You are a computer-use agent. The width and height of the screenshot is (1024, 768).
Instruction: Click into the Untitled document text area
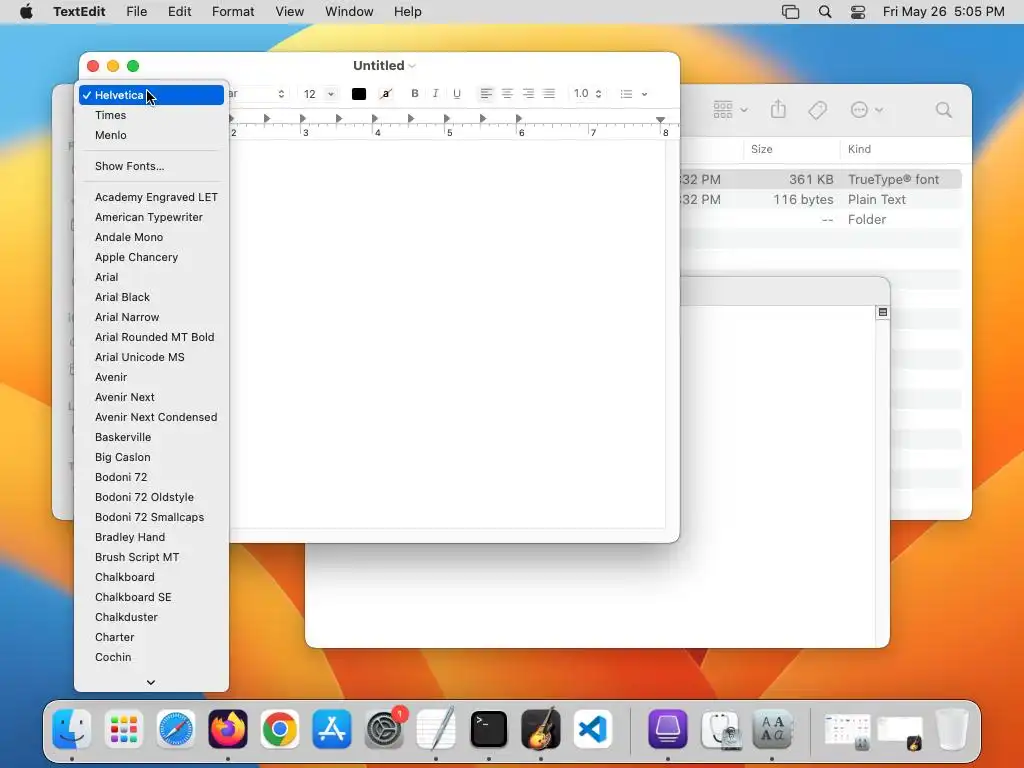coord(447,333)
